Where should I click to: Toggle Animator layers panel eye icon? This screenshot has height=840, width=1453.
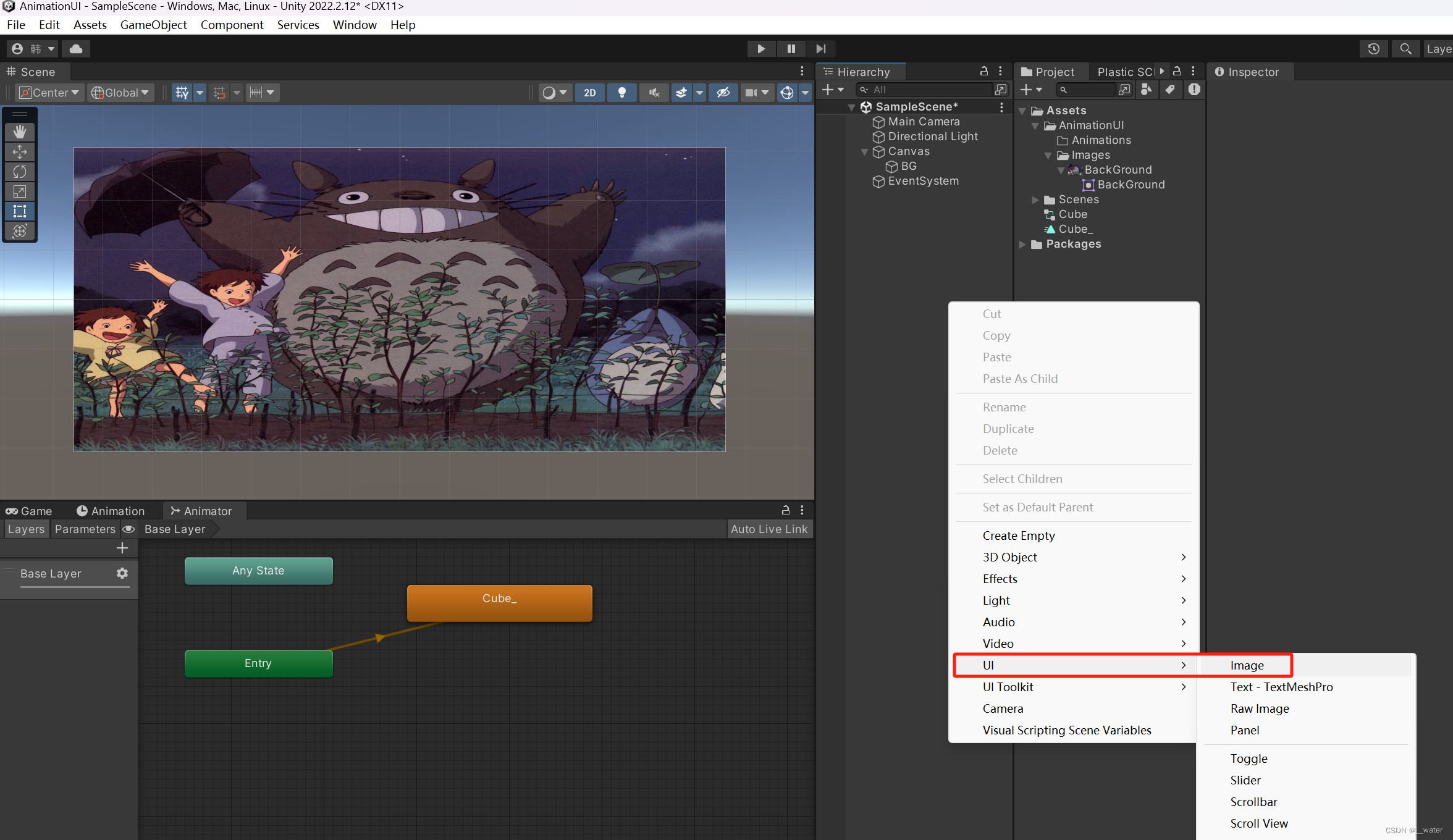[x=128, y=529]
